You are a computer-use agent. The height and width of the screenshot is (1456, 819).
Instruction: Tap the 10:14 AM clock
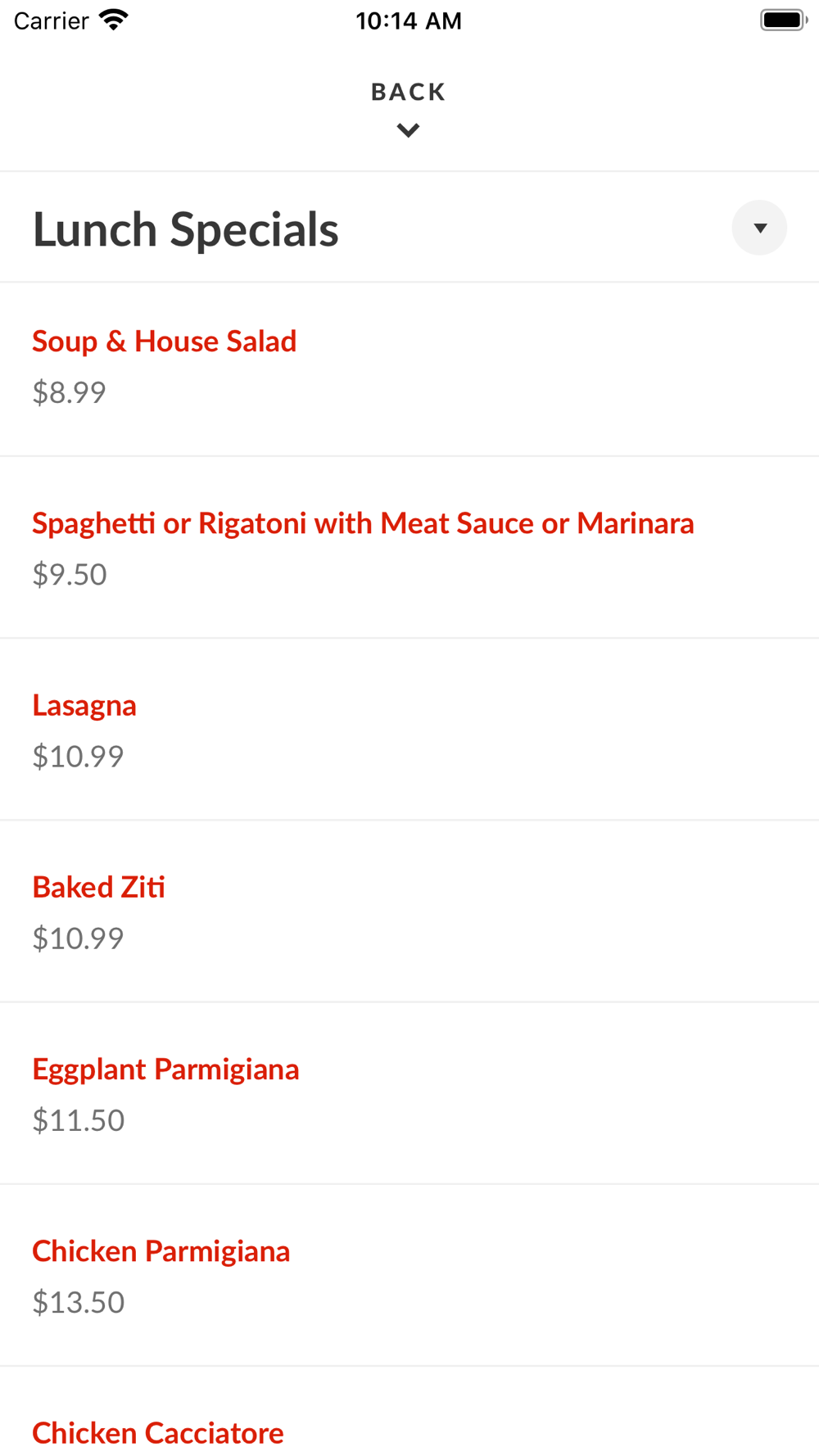click(x=409, y=20)
